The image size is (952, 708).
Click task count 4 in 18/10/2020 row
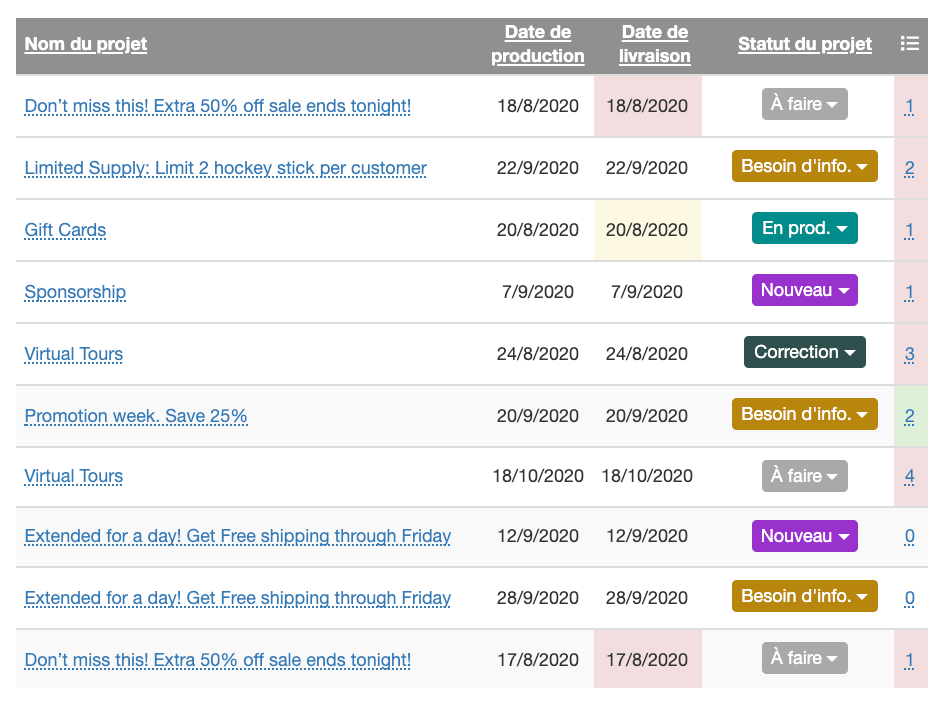pyautogui.click(x=909, y=477)
